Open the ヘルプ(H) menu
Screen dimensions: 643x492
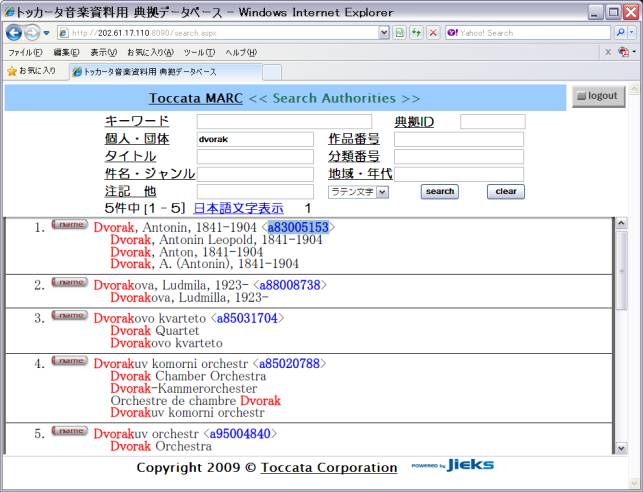(241, 52)
